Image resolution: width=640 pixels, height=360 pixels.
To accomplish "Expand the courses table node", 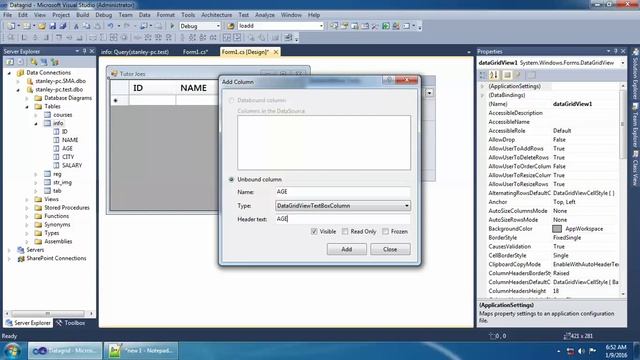I will tap(36, 115).
